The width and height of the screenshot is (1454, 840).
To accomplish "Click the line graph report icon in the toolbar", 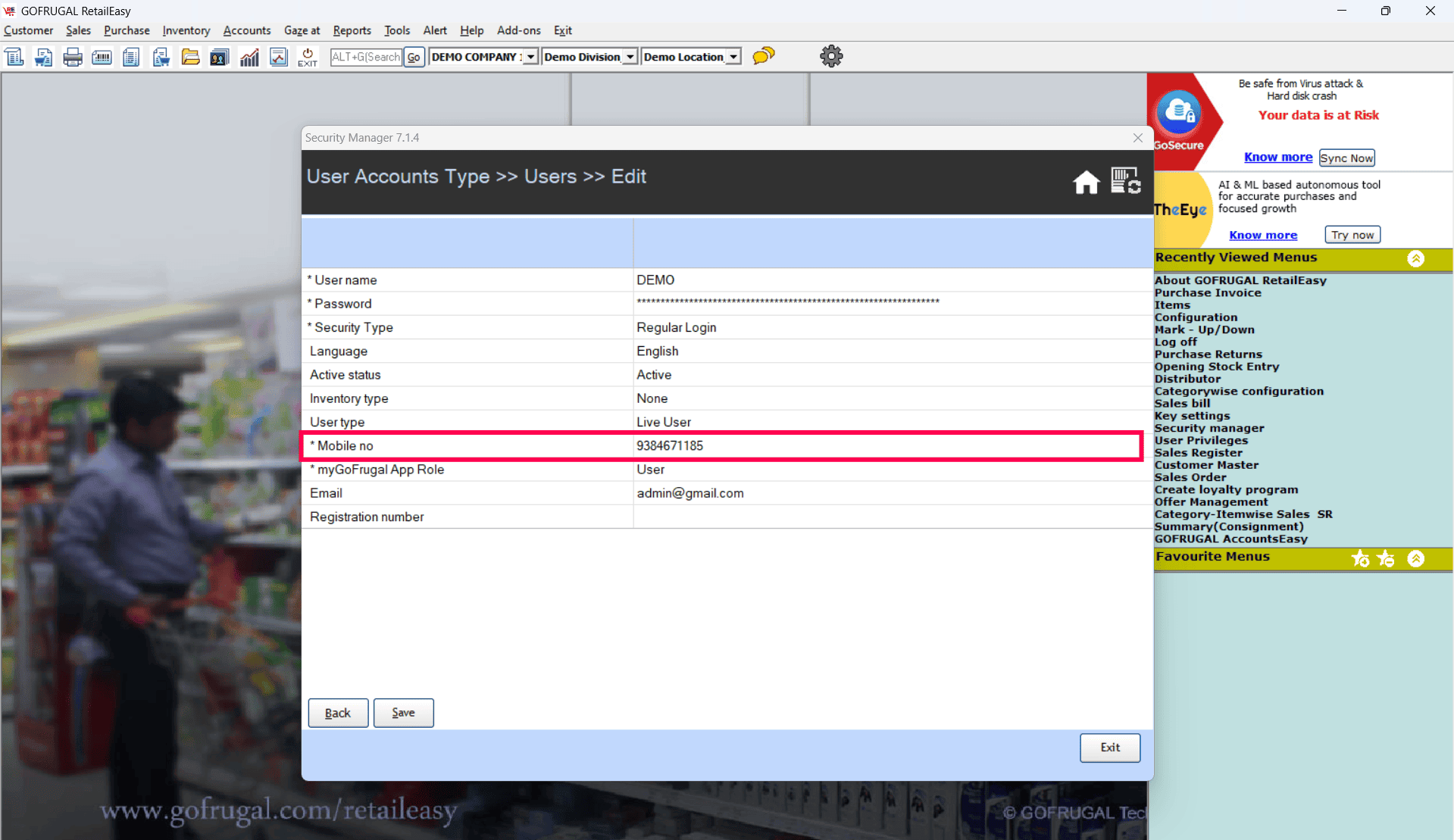I will [x=279, y=57].
